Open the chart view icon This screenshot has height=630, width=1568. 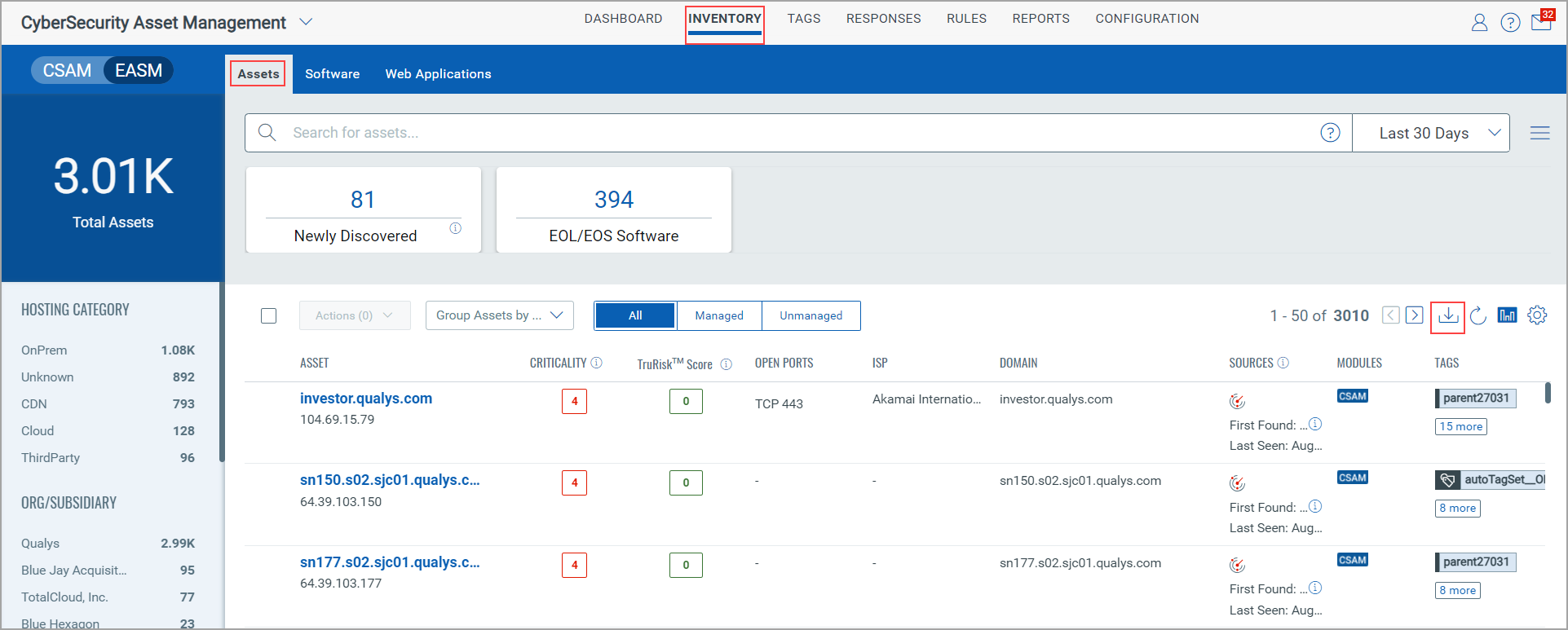[x=1507, y=315]
